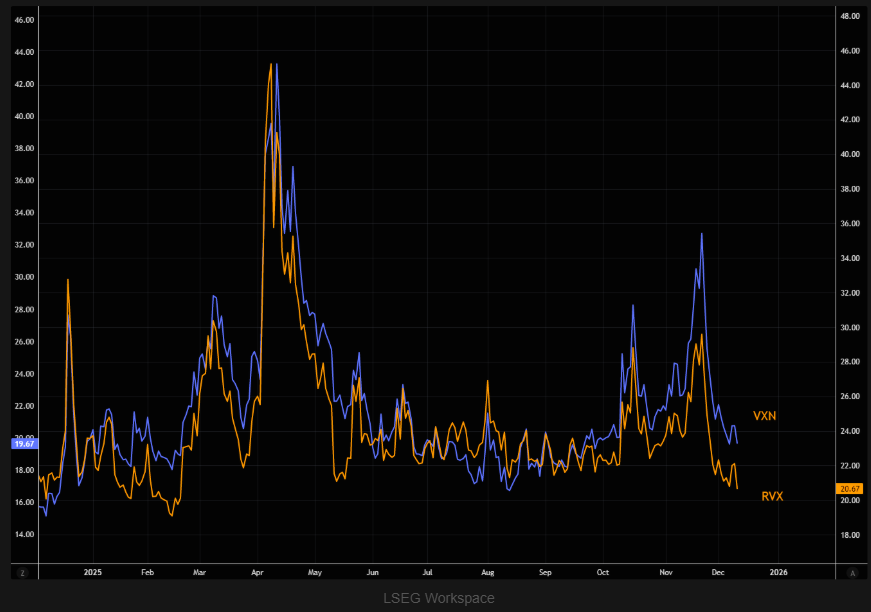This screenshot has width=871, height=612.
Task: Click the Z button at bottom-left corner
Action: pos(22,572)
